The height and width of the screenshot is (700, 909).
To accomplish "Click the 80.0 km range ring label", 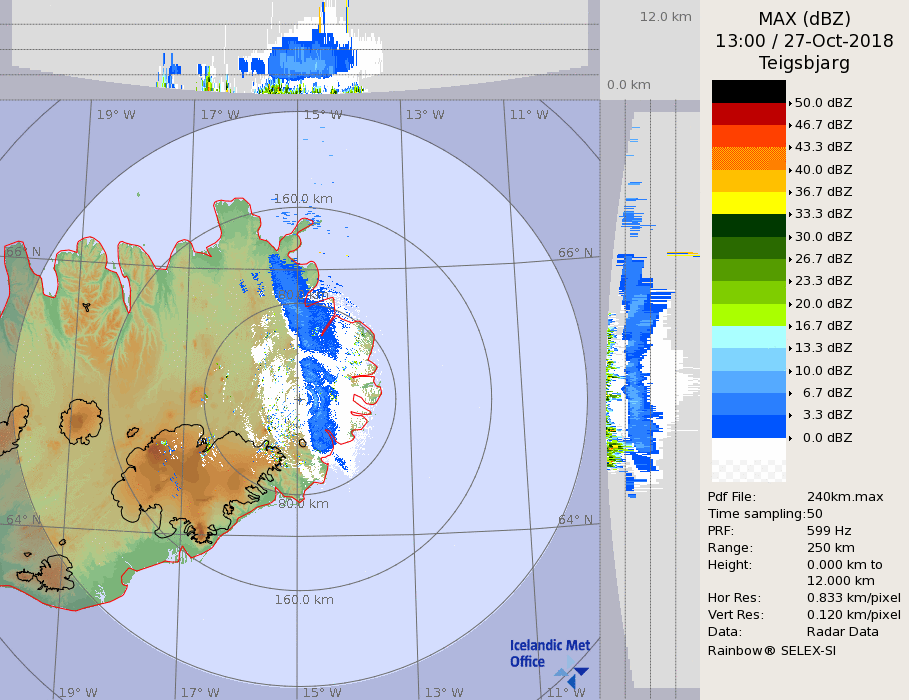I will pyautogui.click(x=303, y=504).
